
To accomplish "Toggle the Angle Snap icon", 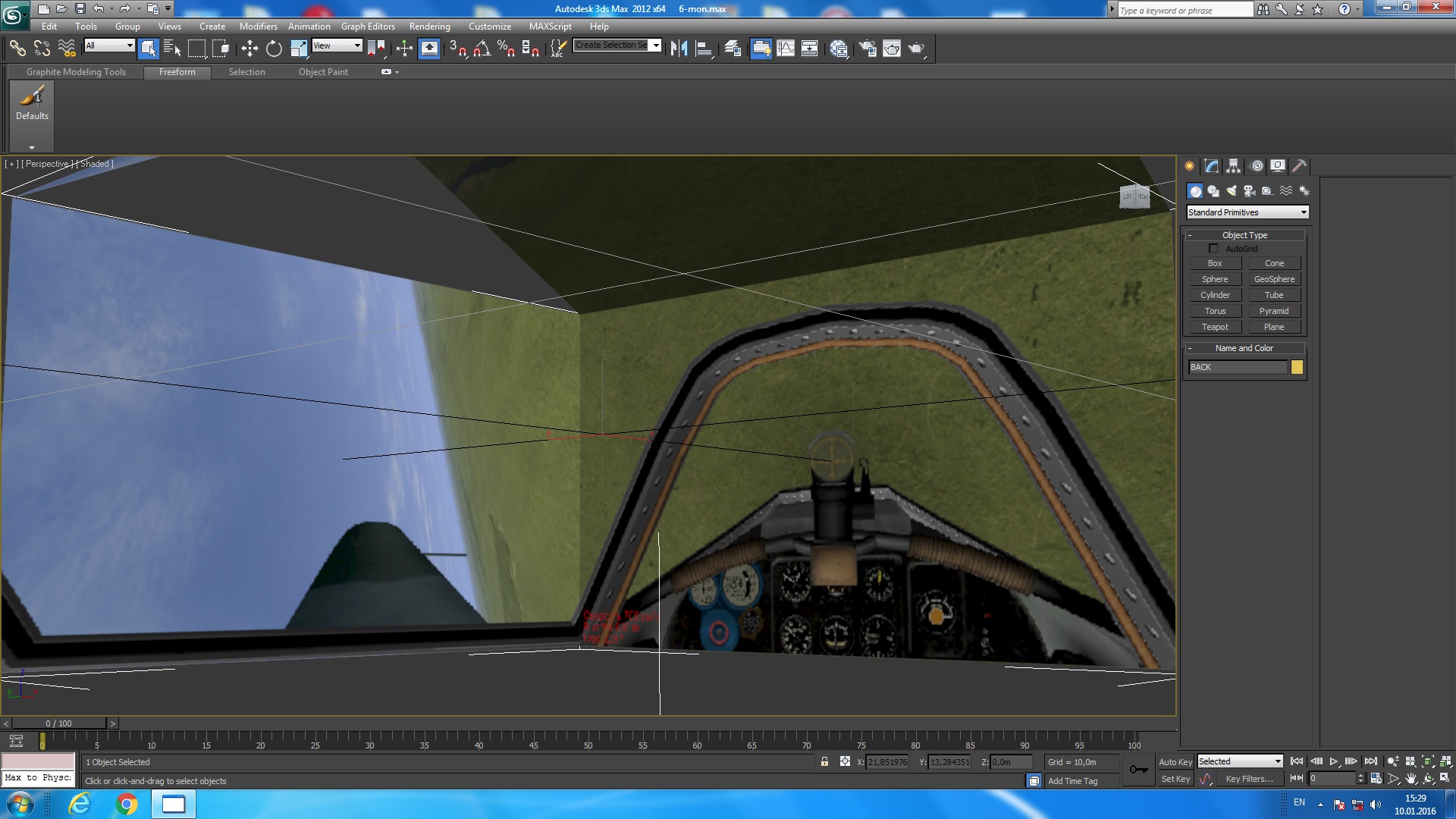I will click(482, 49).
